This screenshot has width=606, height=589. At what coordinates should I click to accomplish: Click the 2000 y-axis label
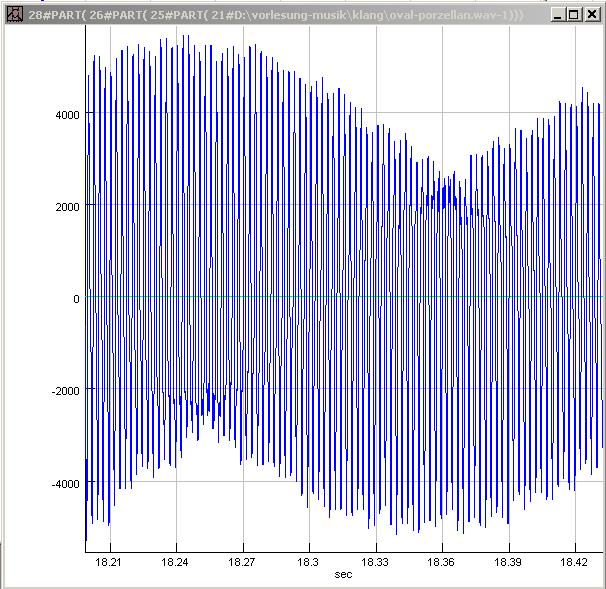tap(67, 207)
